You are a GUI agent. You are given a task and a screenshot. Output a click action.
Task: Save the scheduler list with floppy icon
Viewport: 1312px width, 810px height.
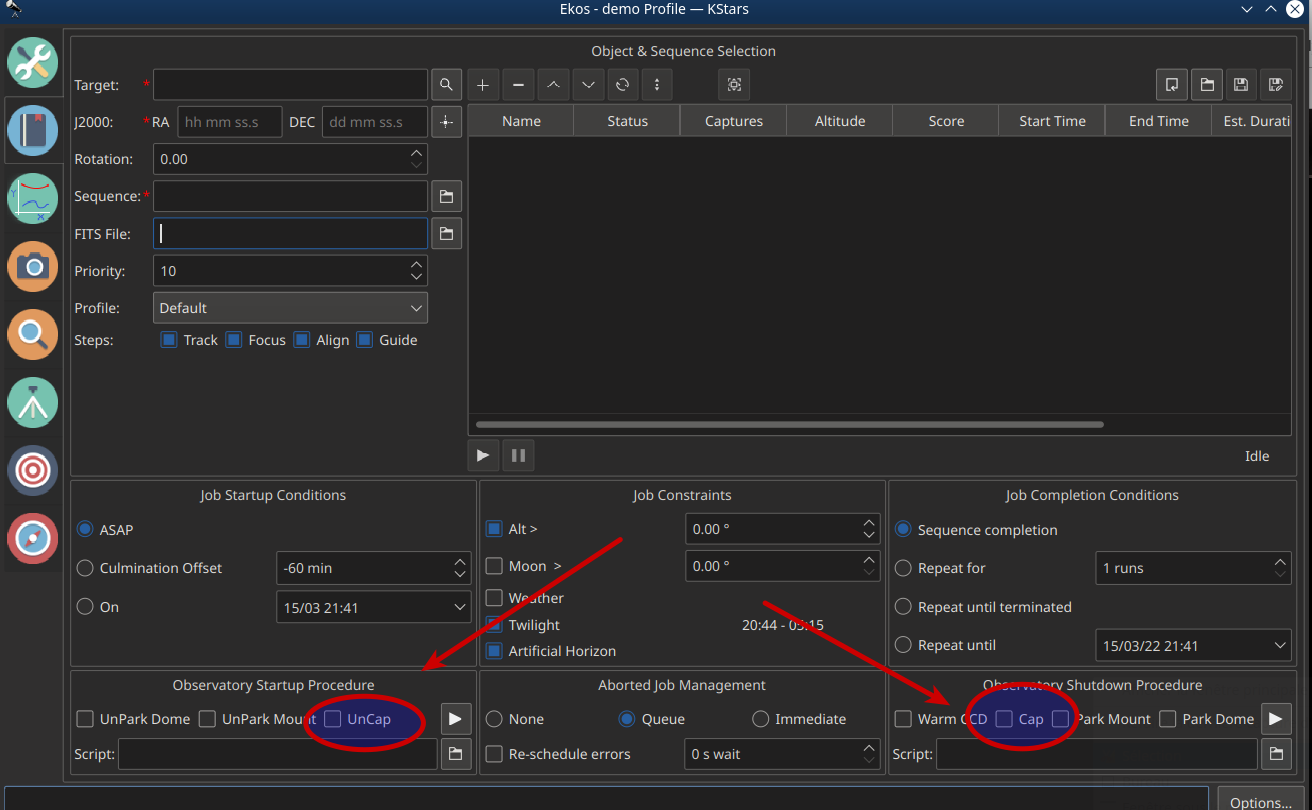pyautogui.click(x=1241, y=85)
